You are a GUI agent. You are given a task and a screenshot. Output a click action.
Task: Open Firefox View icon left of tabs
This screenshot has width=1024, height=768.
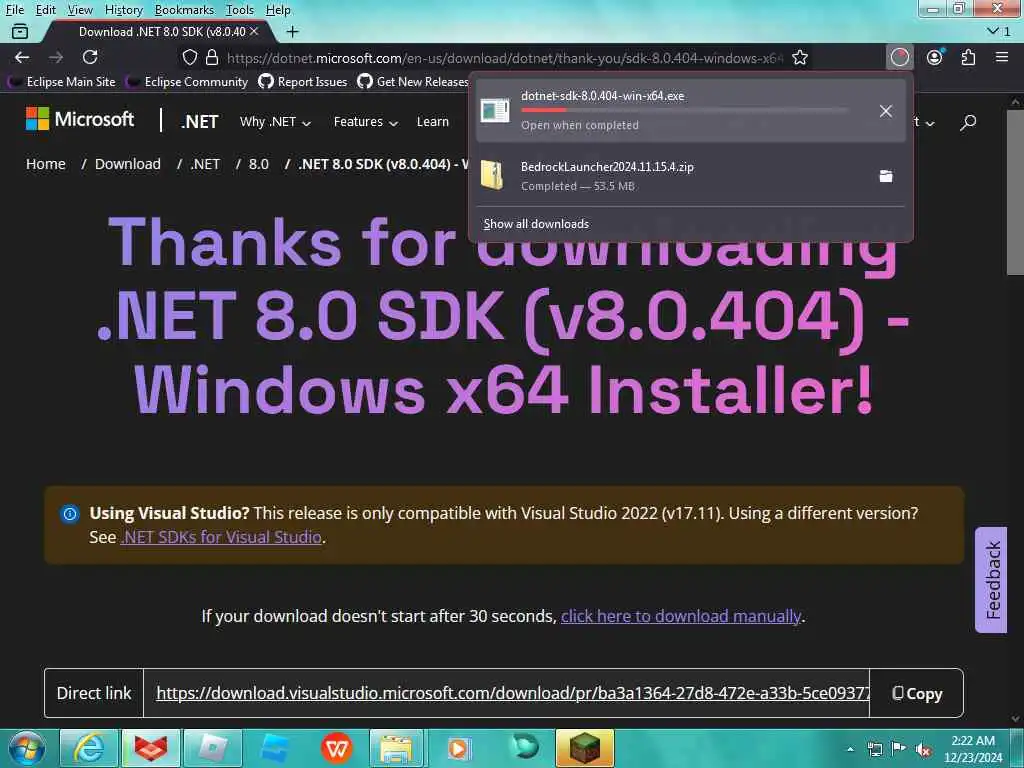point(20,31)
